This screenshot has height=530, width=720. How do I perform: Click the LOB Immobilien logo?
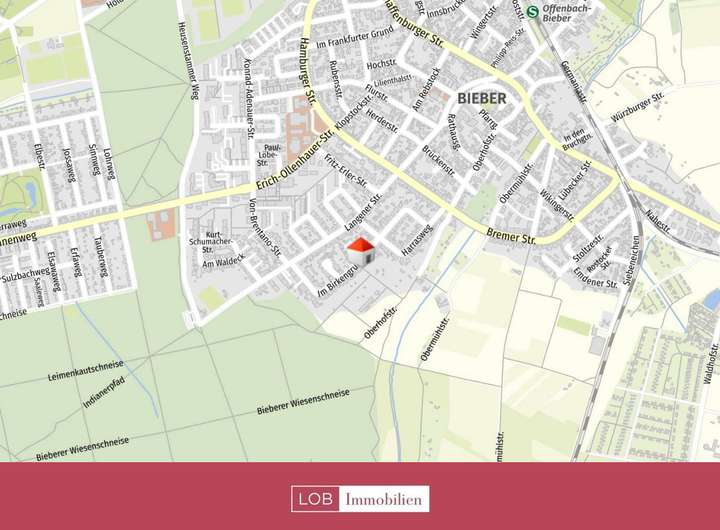click(360, 499)
